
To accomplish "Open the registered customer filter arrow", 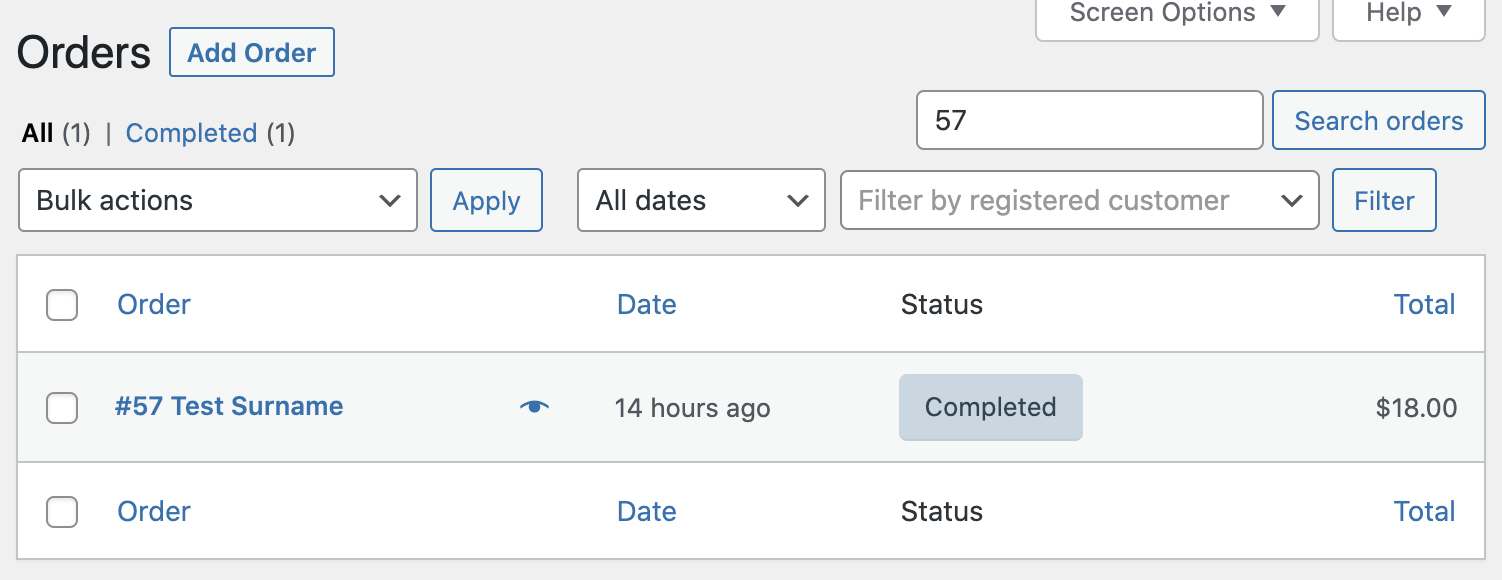I will pyautogui.click(x=1292, y=200).
